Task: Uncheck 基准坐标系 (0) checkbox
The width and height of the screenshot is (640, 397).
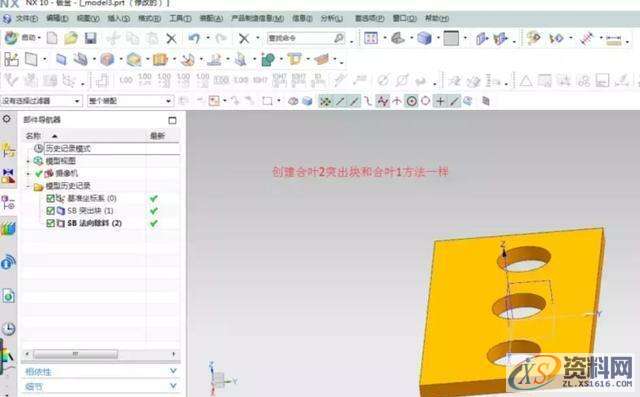Action: point(50,198)
